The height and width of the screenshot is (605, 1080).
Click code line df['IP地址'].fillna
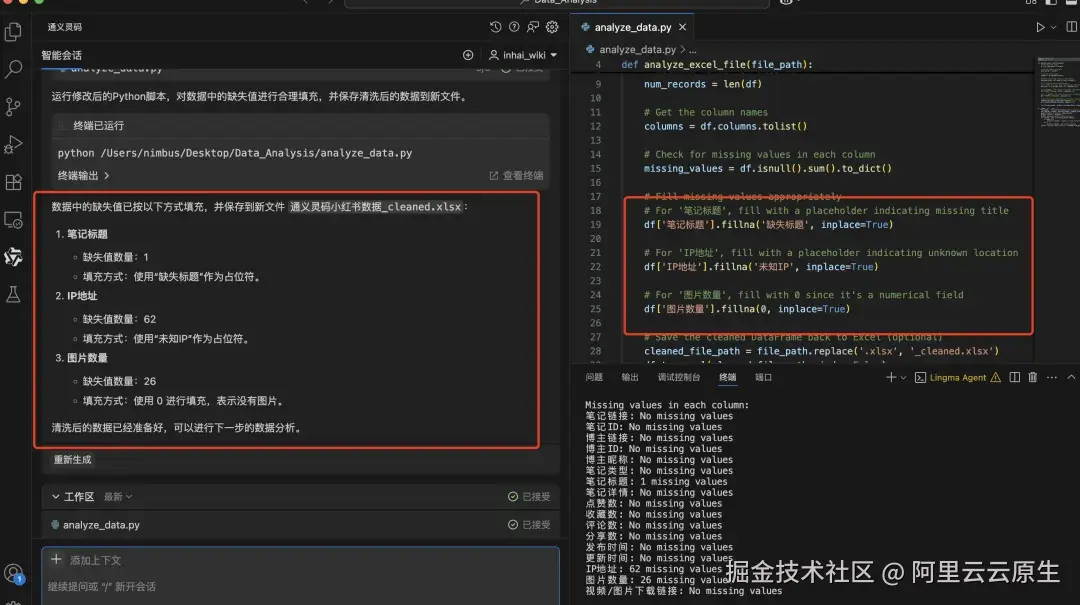[760, 267]
